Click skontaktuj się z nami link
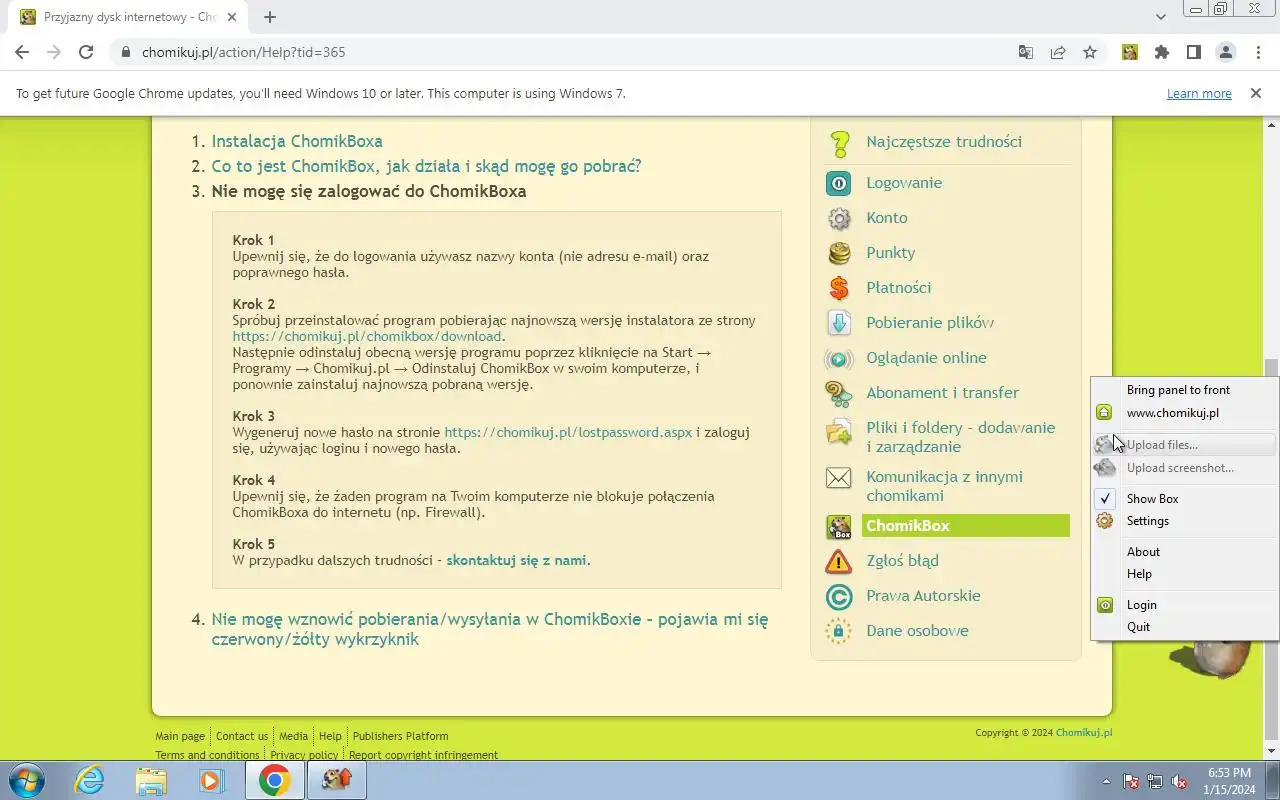Screen dimensions: 1280x800 pos(516,561)
